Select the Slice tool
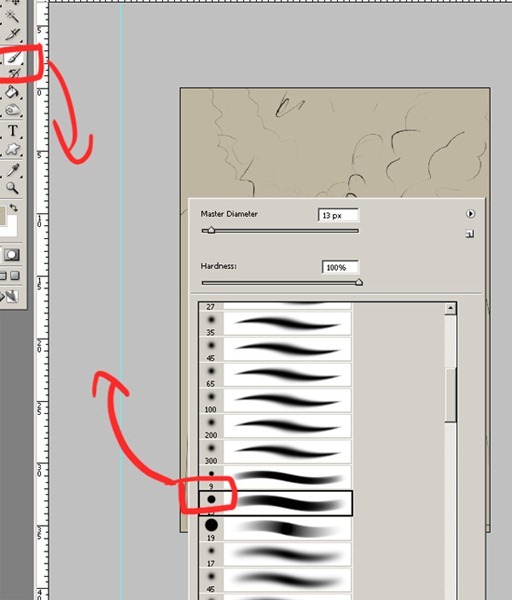Screen dimensions: 512x600 (13, 35)
